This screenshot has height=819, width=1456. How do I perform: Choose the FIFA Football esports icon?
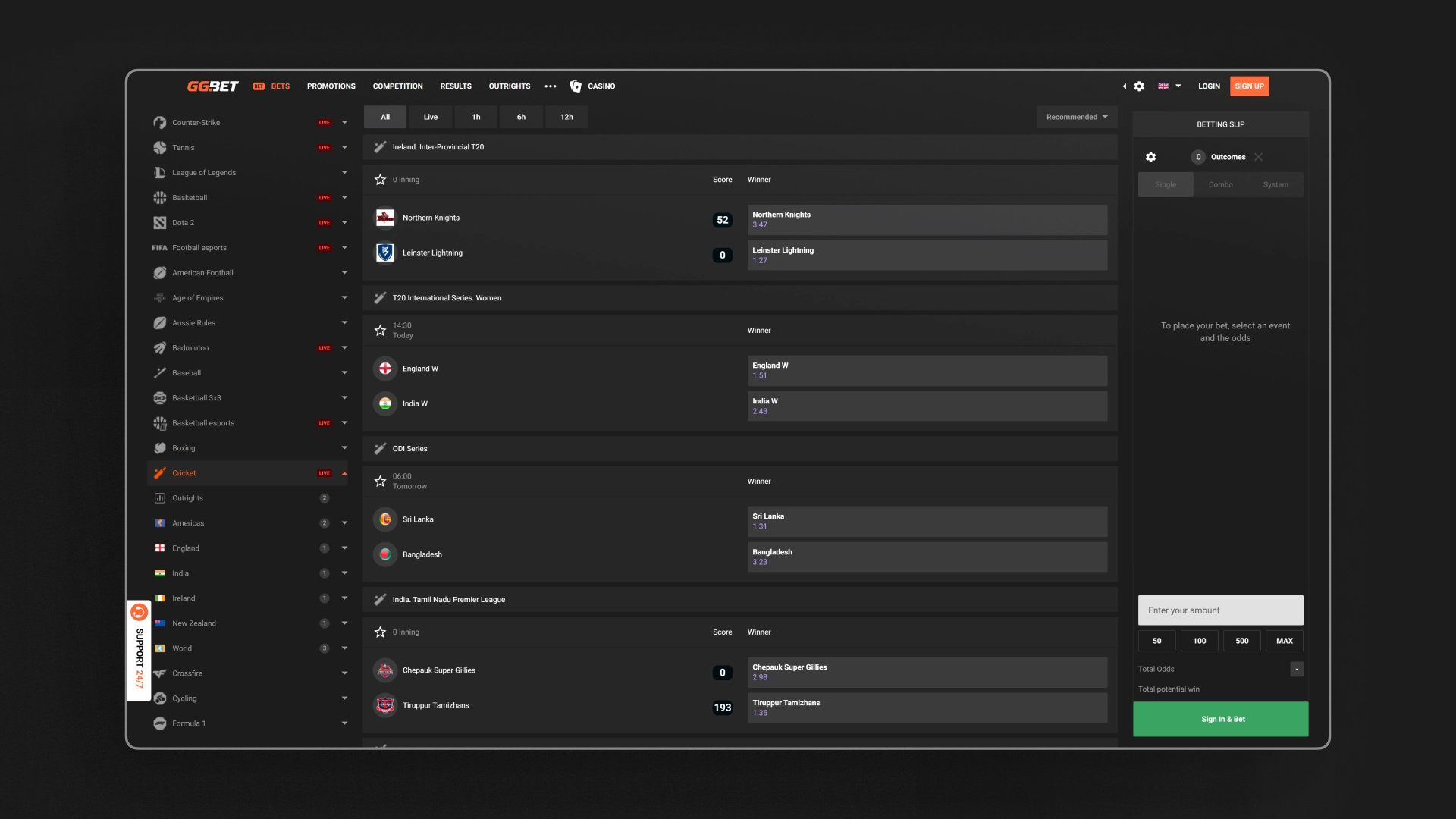160,247
